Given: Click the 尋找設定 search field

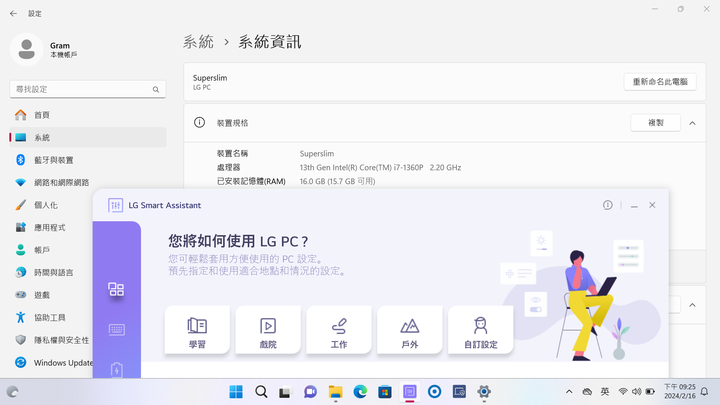Looking at the screenshot, I should 88,89.
